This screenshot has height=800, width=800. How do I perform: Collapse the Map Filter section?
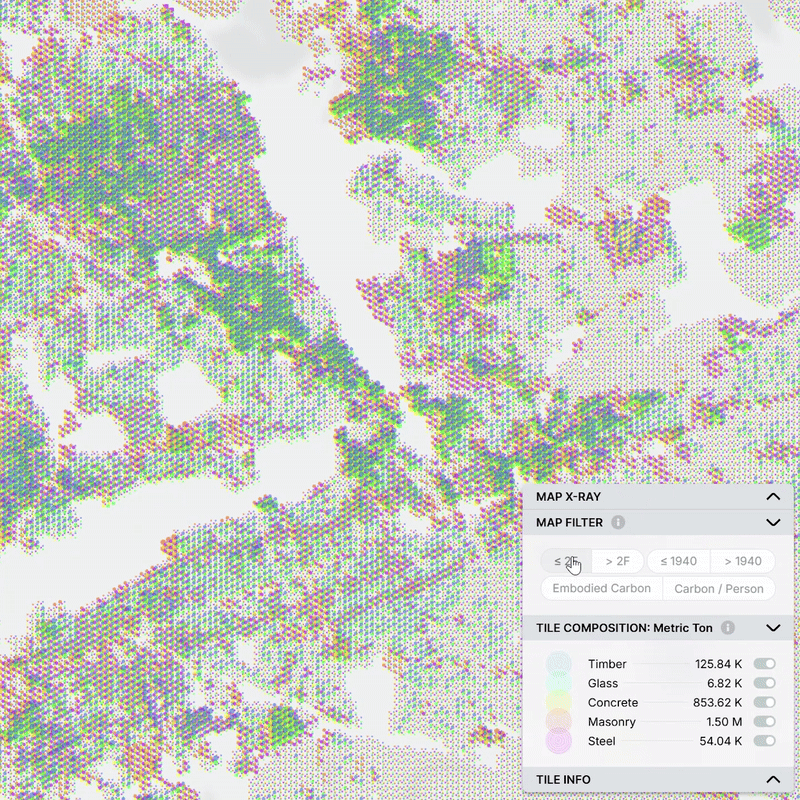tap(772, 522)
